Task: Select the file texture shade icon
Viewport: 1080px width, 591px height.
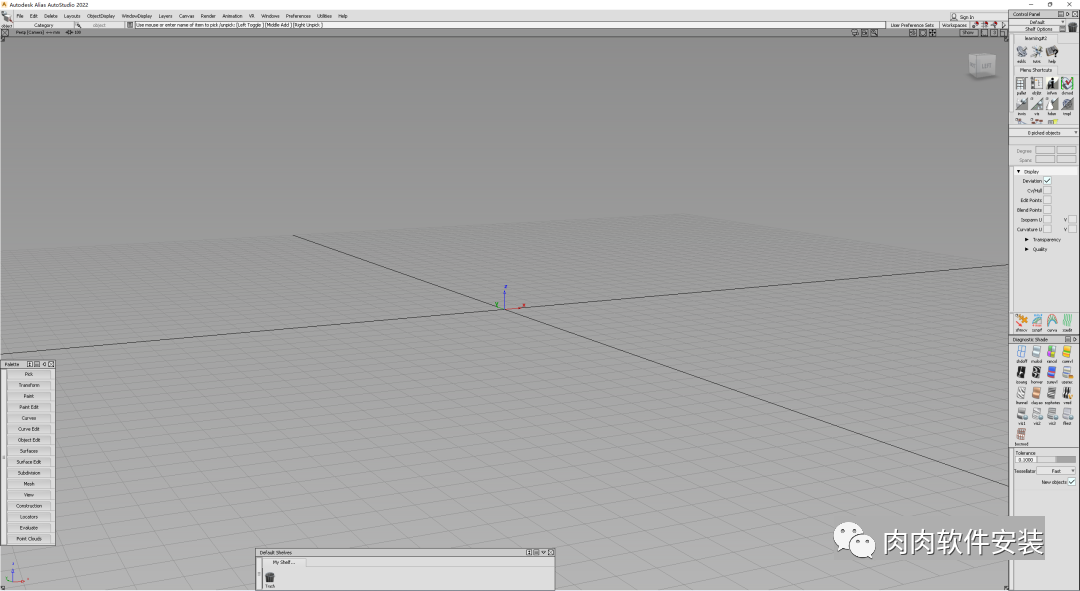Action: pos(1067,413)
